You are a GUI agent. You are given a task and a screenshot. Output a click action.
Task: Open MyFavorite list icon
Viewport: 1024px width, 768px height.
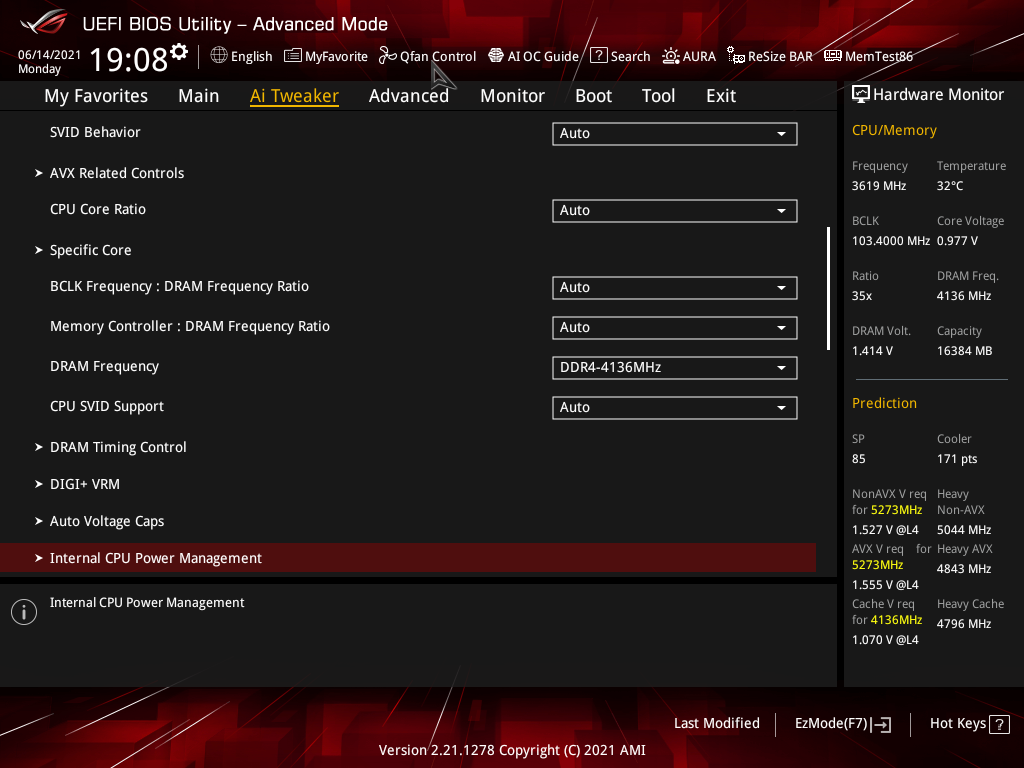coord(293,56)
